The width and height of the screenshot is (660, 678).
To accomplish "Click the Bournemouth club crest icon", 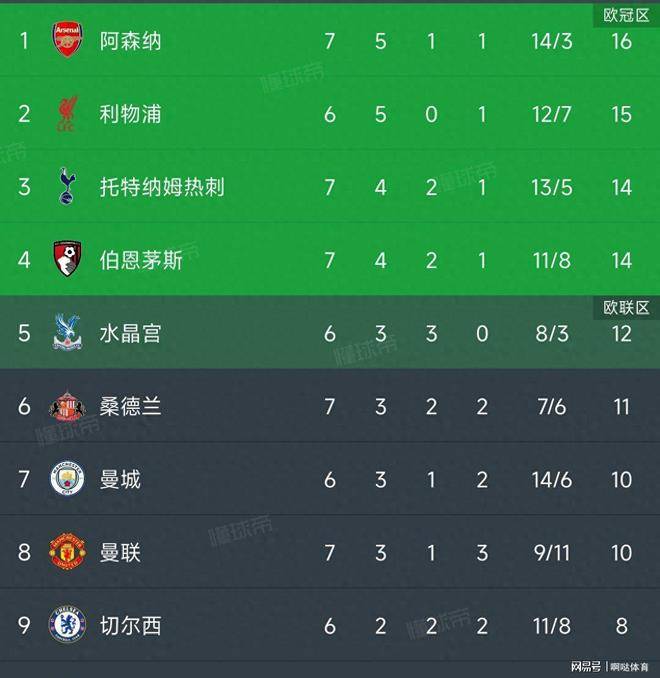I will tap(68, 260).
